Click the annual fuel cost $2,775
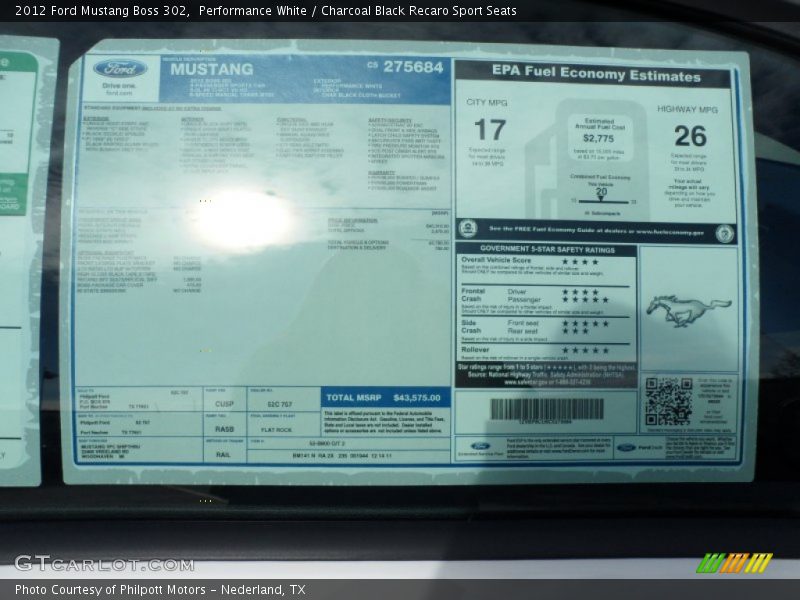 point(598,138)
